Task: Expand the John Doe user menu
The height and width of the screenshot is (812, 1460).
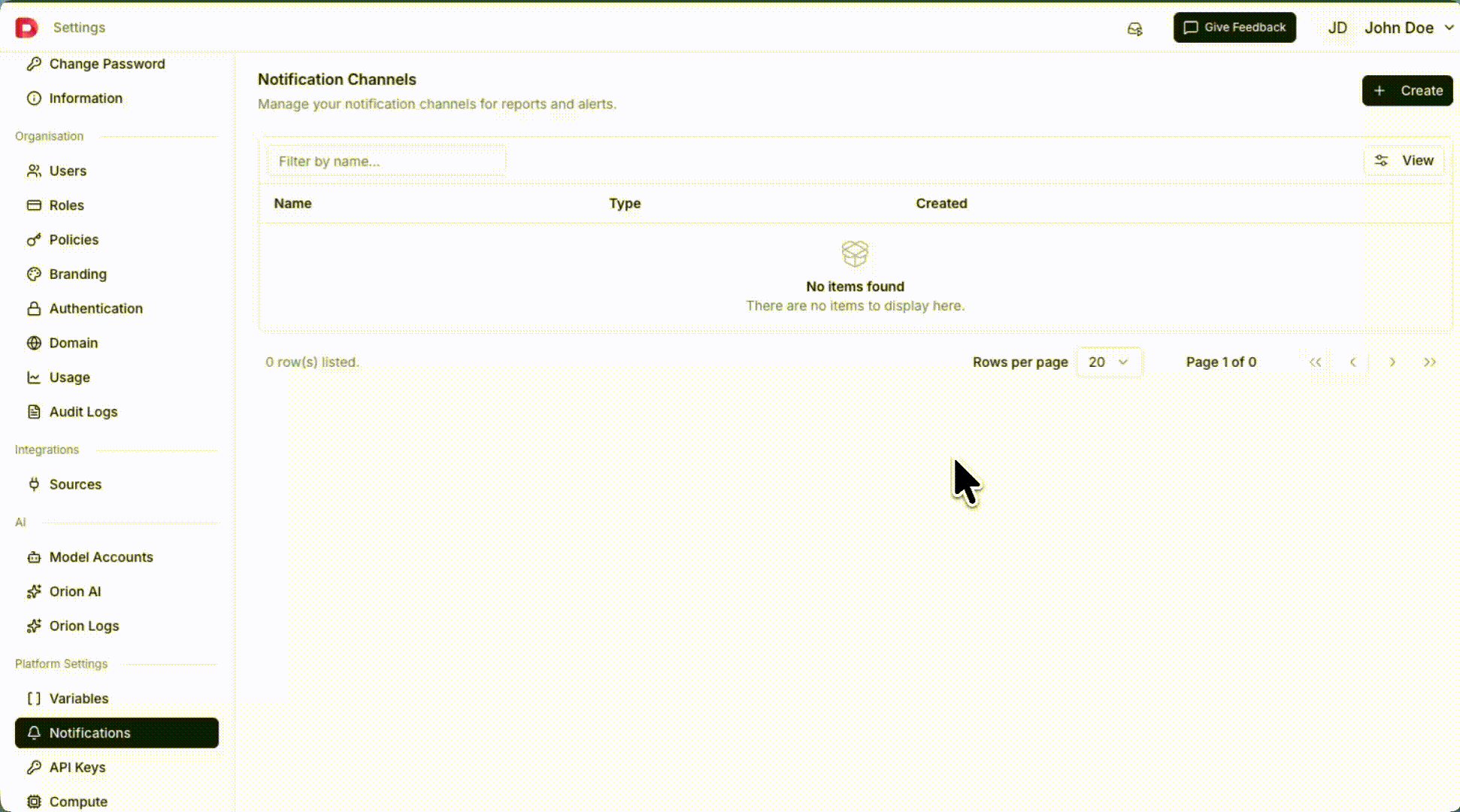Action: pyautogui.click(x=1409, y=28)
